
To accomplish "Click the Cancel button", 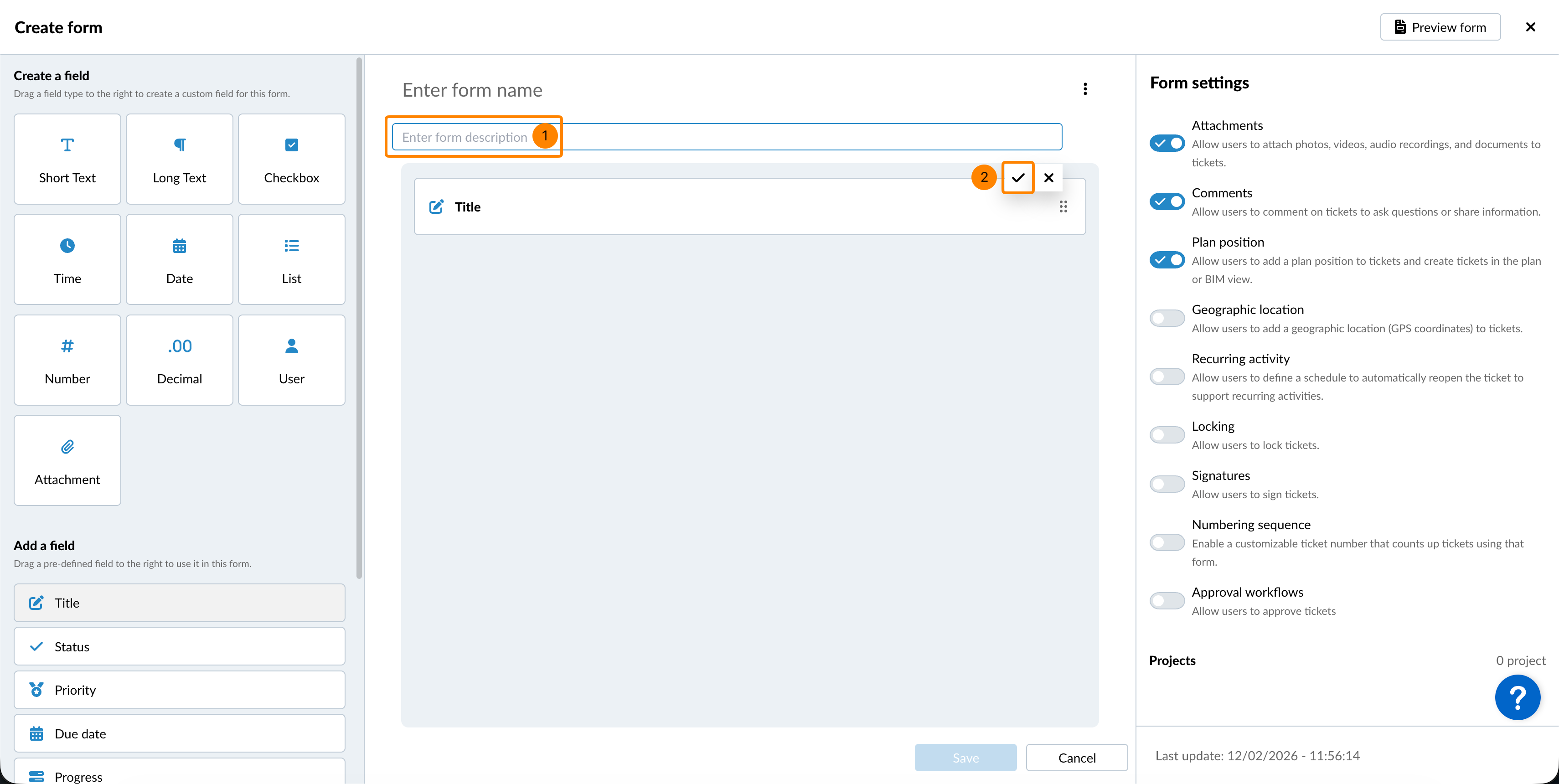I will tap(1077, 758).
